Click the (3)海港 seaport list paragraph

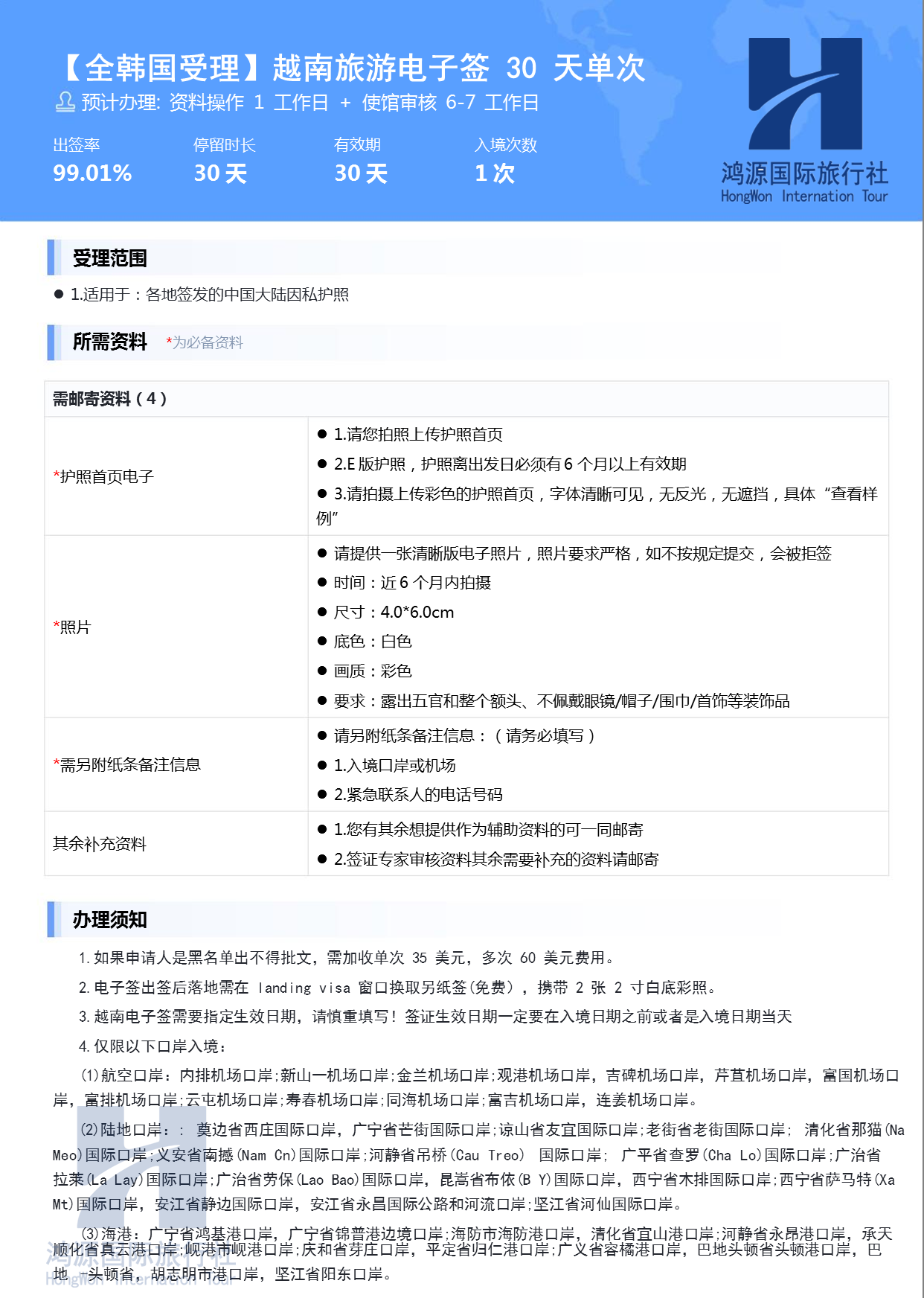(472, 1254)
